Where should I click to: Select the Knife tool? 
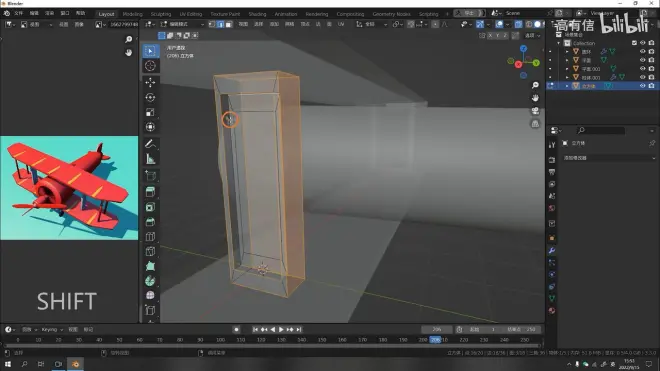point(150,251)
